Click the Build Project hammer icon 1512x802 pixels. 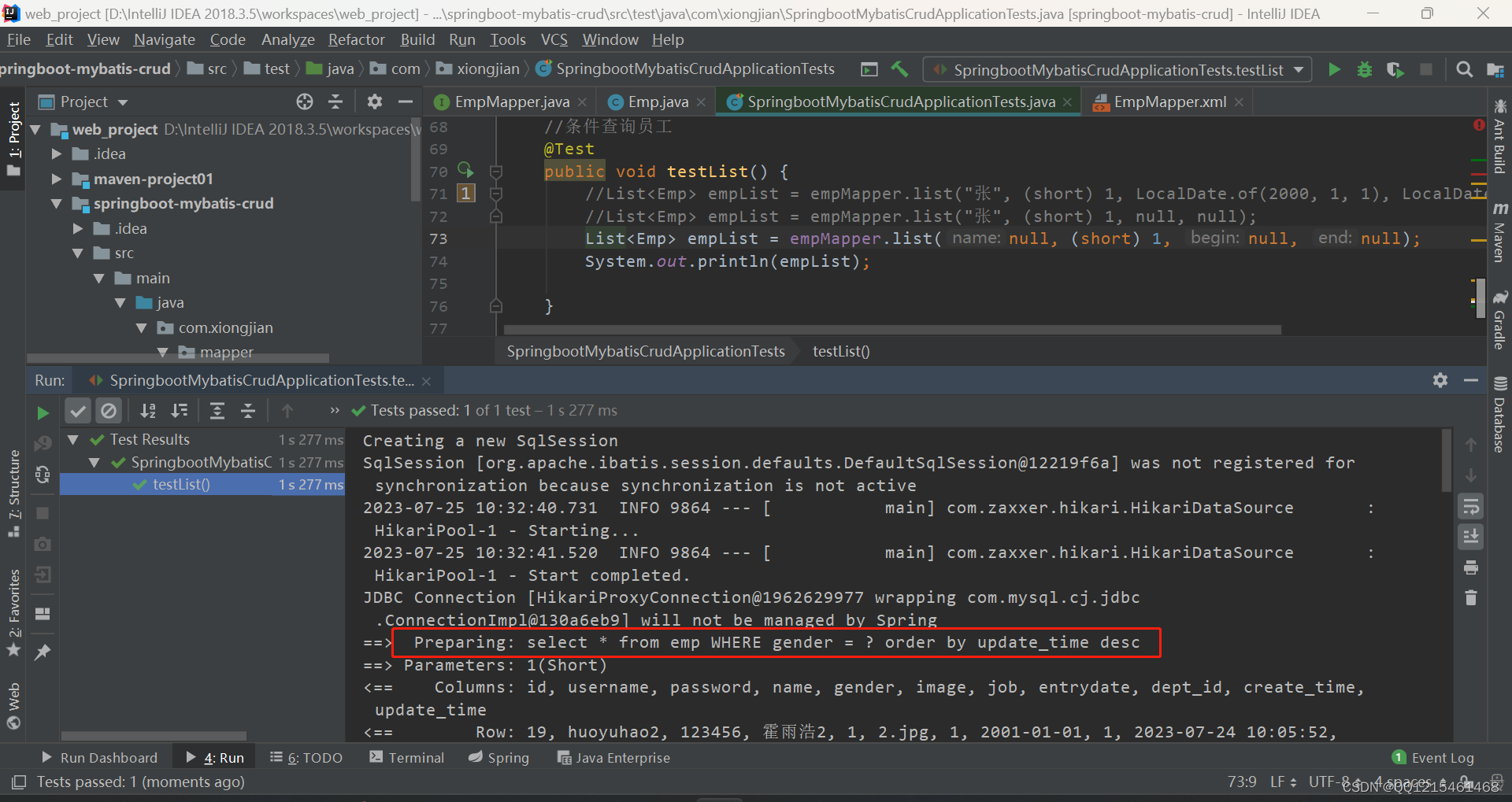point(899,69)
